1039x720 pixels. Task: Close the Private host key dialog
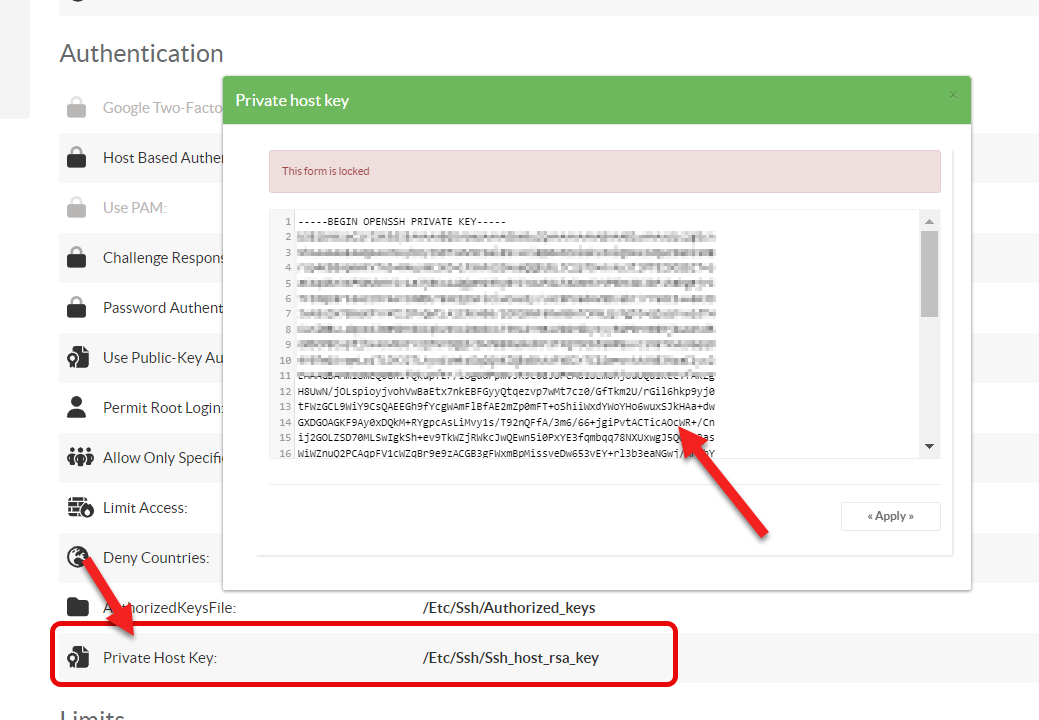[952, 95]
